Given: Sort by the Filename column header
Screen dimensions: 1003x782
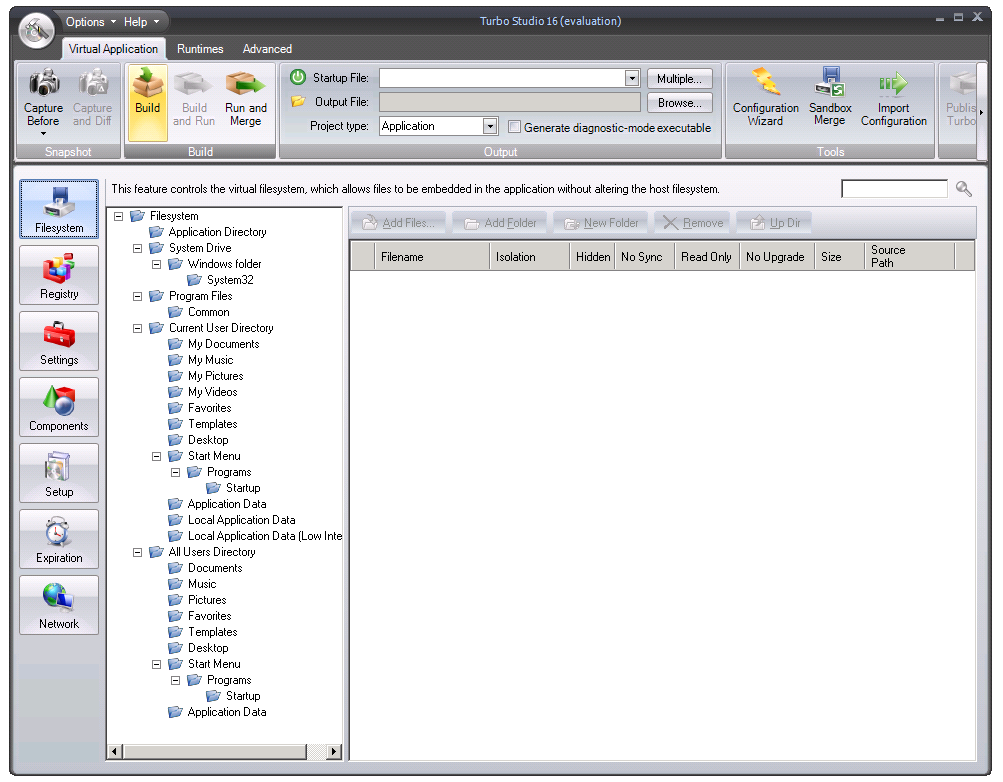Looking at the screenshot, I should point(432,256).
